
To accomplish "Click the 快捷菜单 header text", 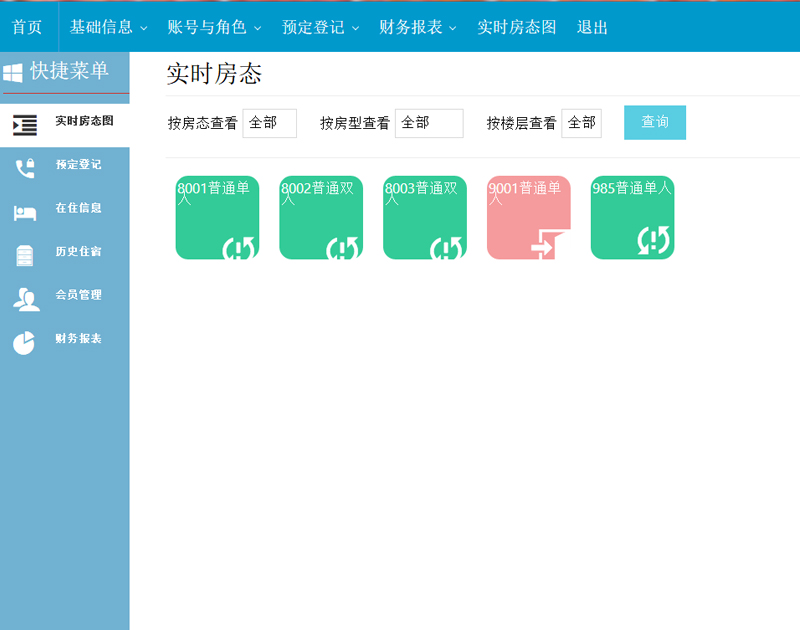I will (69, 71).
